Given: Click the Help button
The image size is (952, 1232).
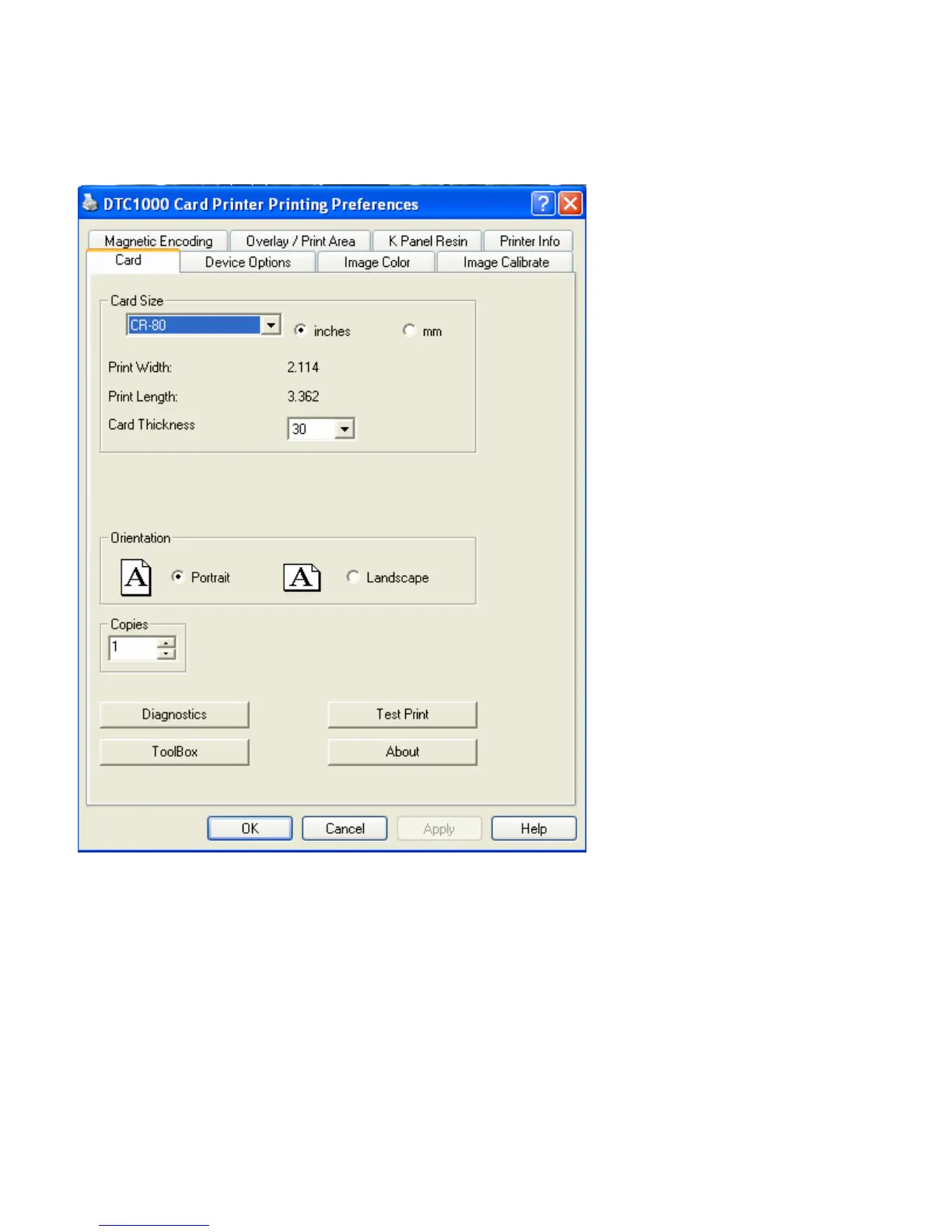Looking at the screenshot, I should coord(534,828).
